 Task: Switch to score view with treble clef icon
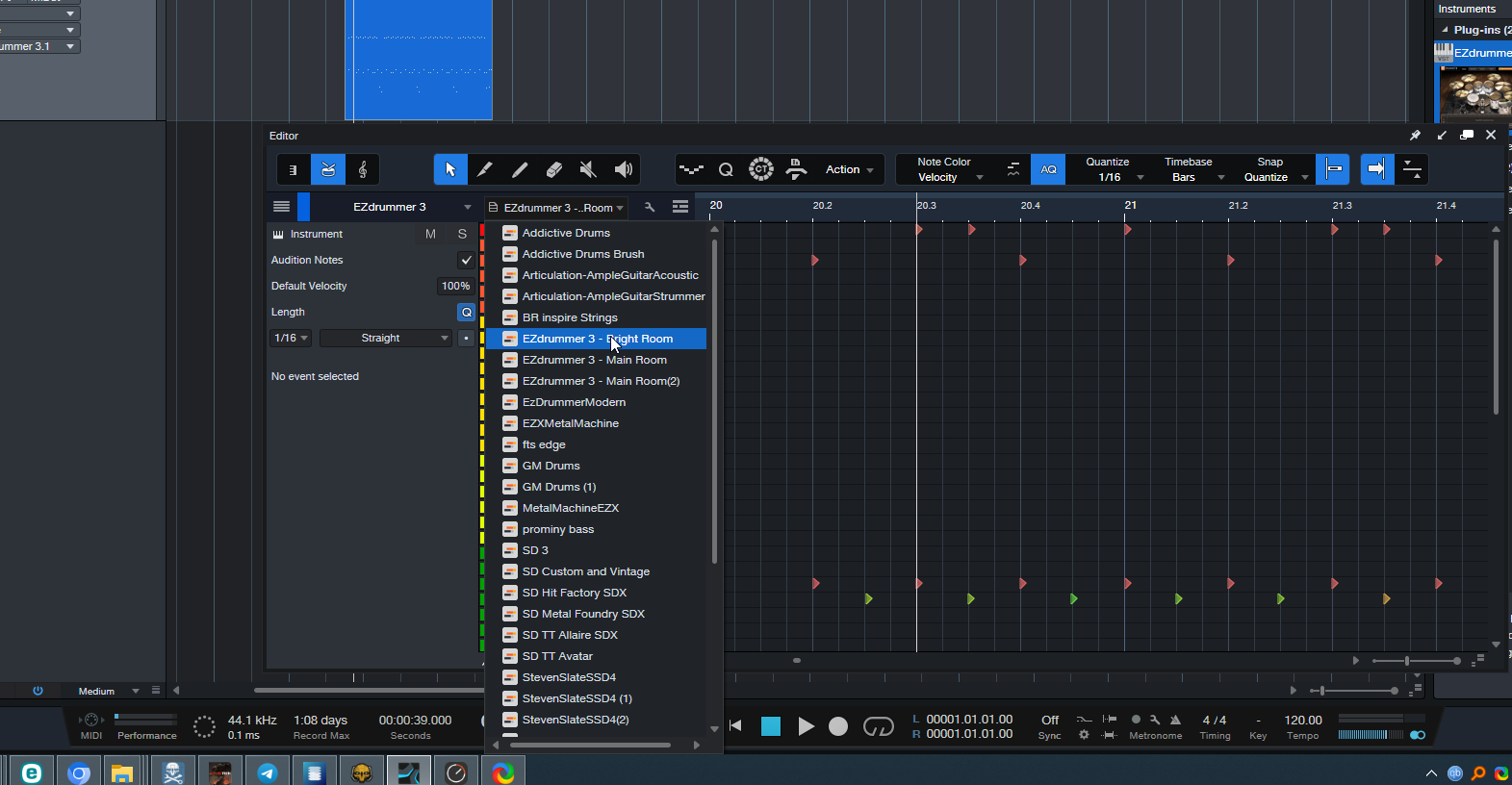click(x=363, y=169)
